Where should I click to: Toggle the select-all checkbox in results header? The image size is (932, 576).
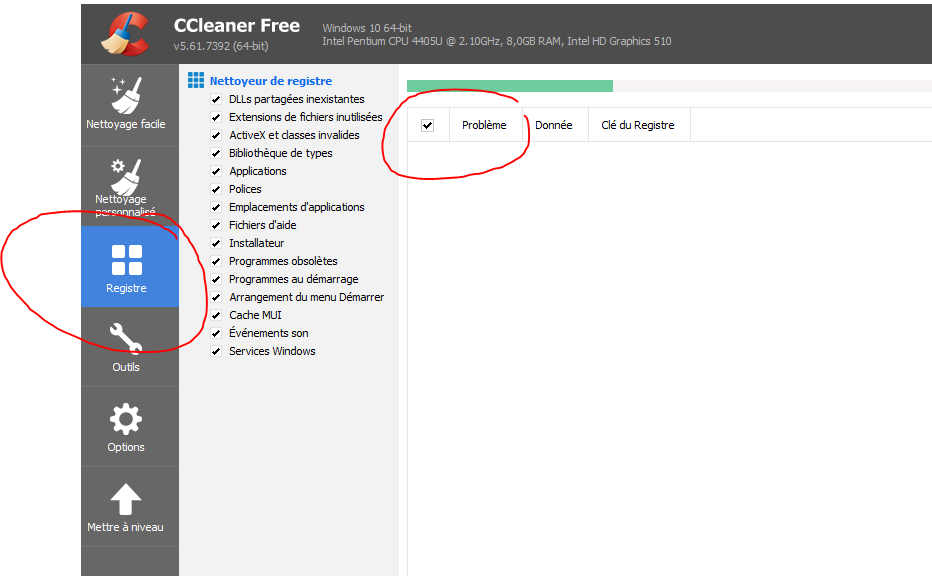coord(427,125)
